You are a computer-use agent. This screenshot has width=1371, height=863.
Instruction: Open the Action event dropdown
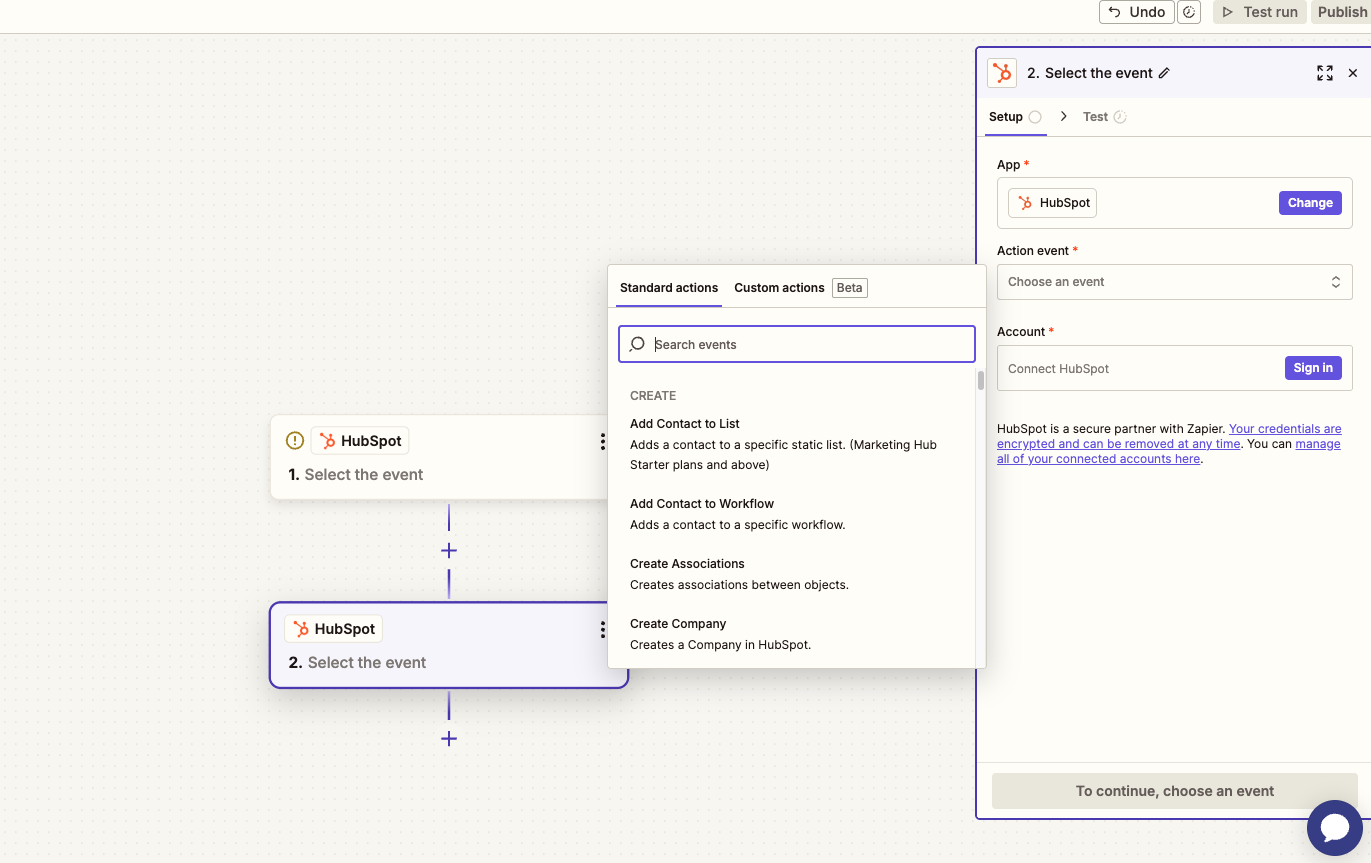pos(1174,282)
